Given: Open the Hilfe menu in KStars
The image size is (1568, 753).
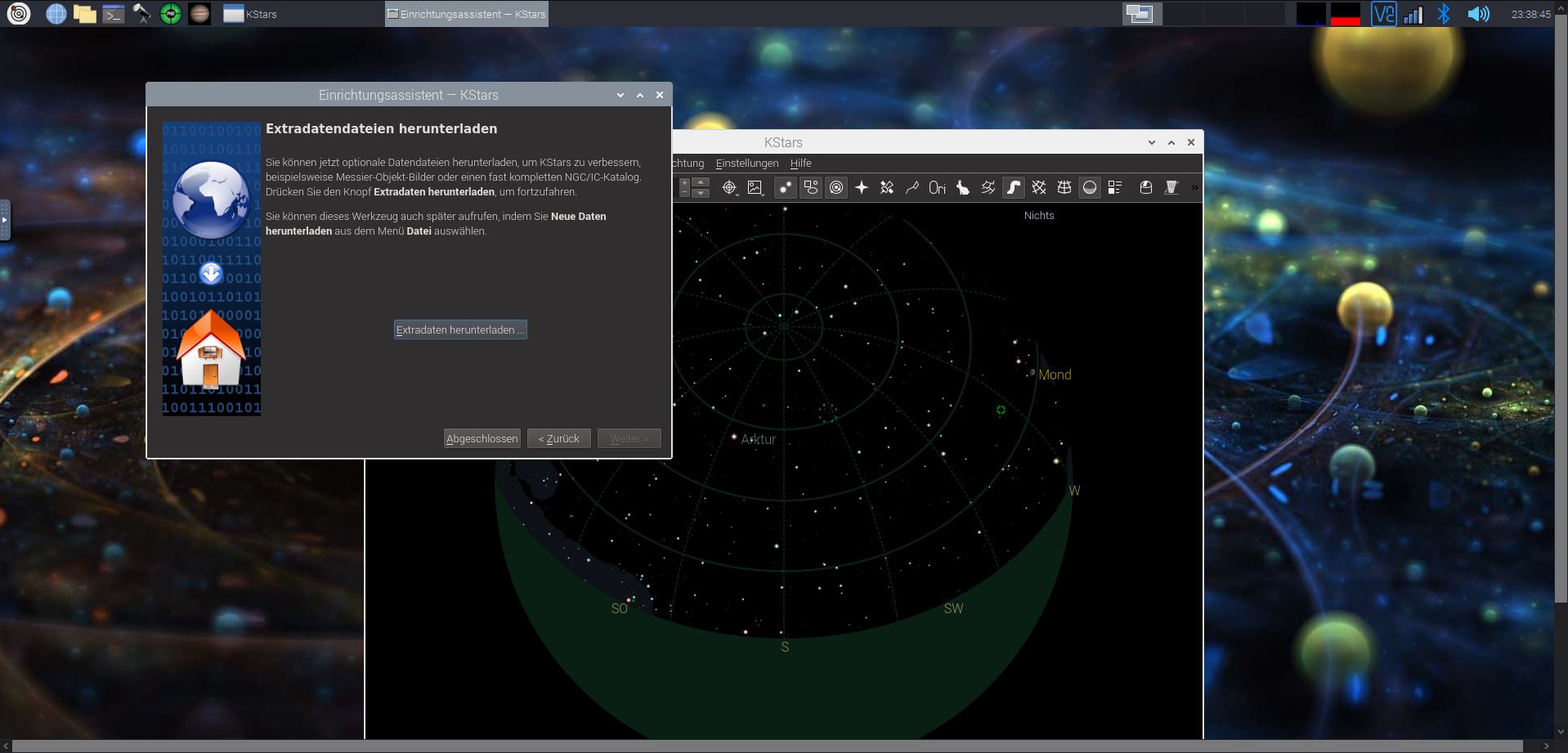Looking at the screenshot, I should coord(800,163).
